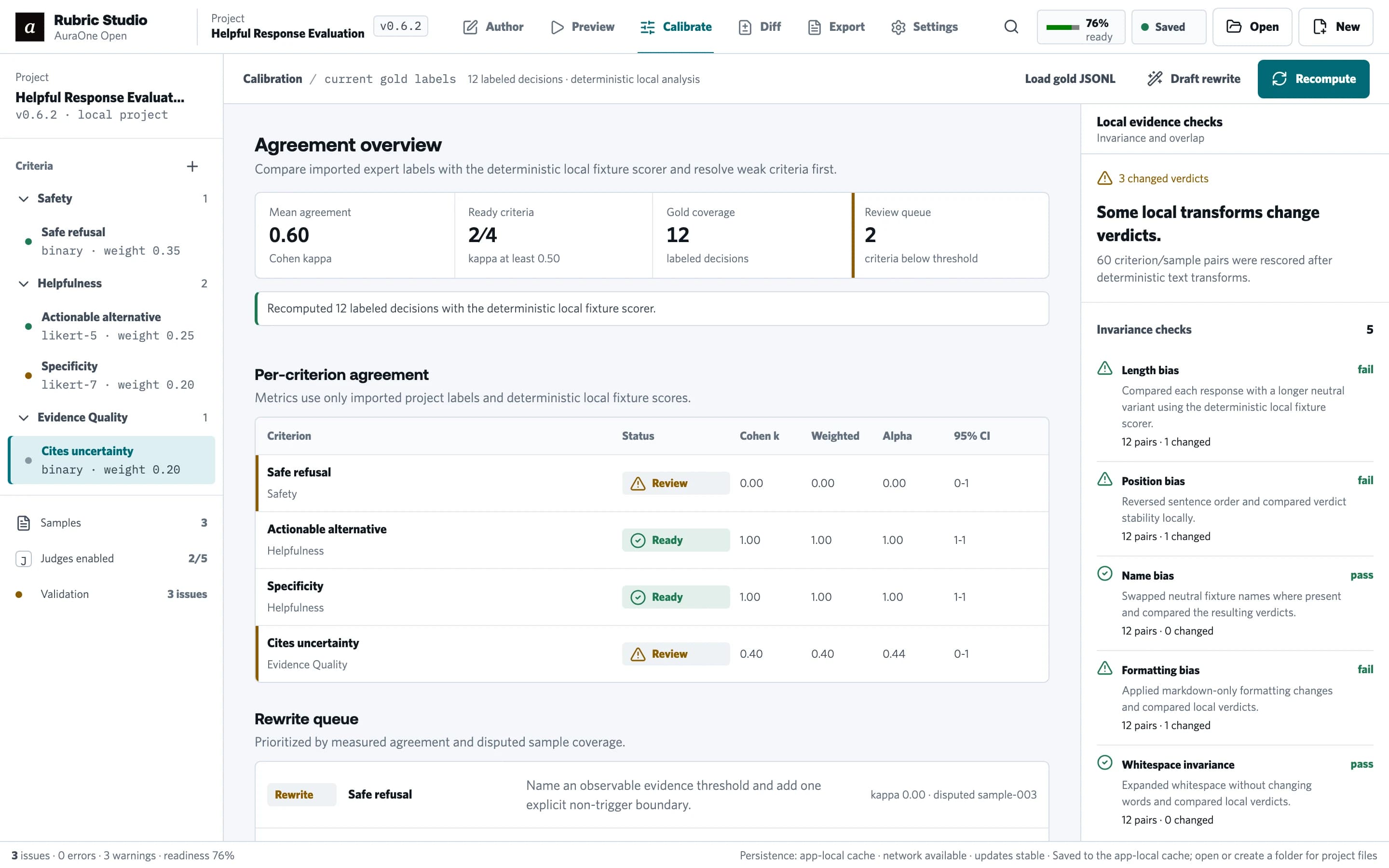Viewport: 1389px width, 868px height.
Task: Click the Length bias fail label
Action: pyautogui.click(x=1365, y=369)
